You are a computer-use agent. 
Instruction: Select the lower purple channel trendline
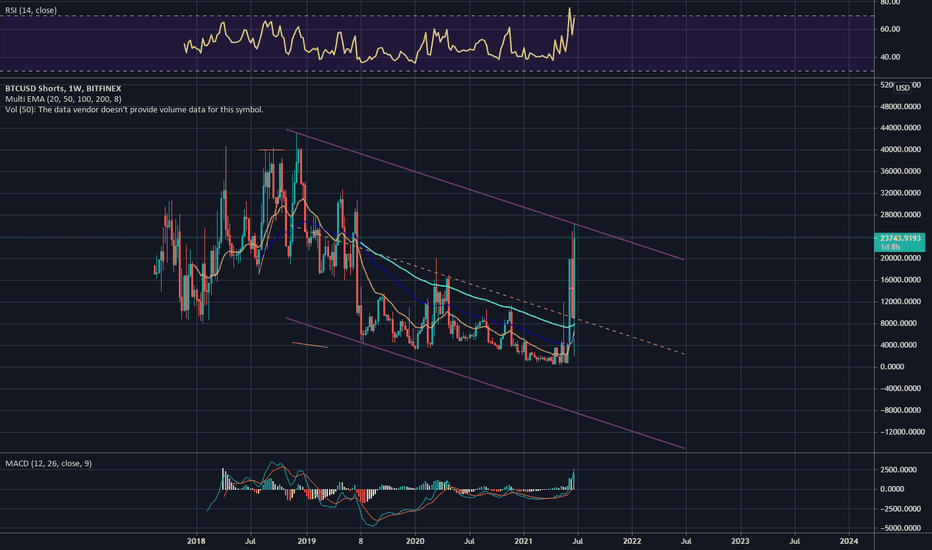[x=484, y=383]
